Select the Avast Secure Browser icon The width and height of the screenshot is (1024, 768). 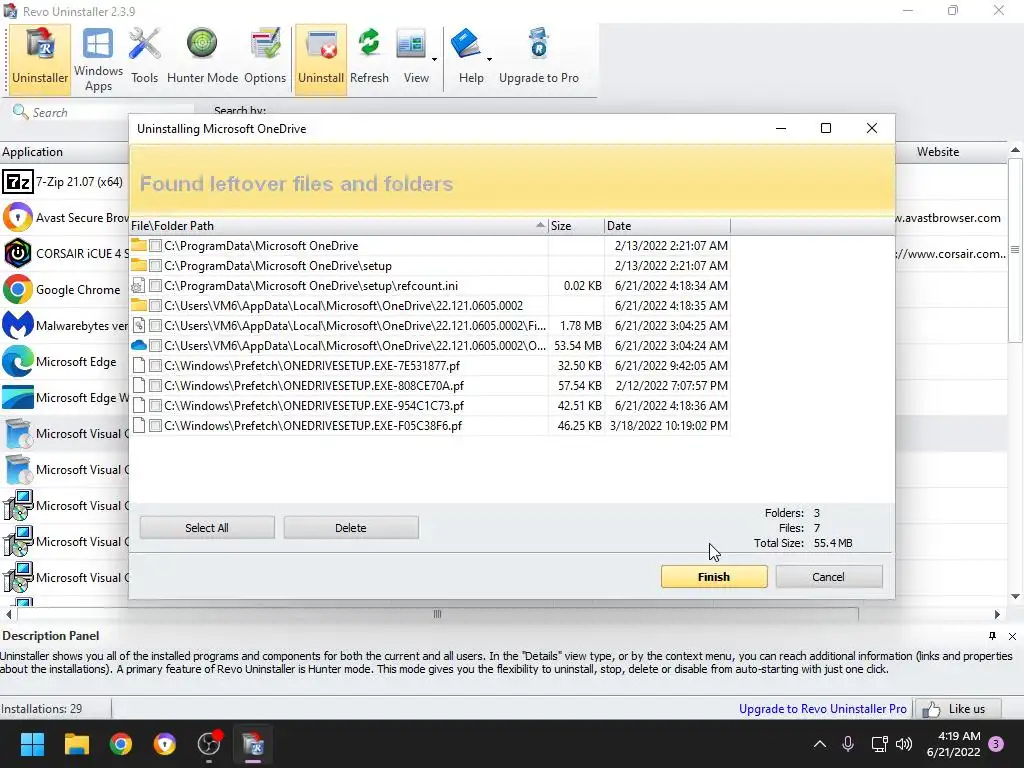click(x=18, y=217)
